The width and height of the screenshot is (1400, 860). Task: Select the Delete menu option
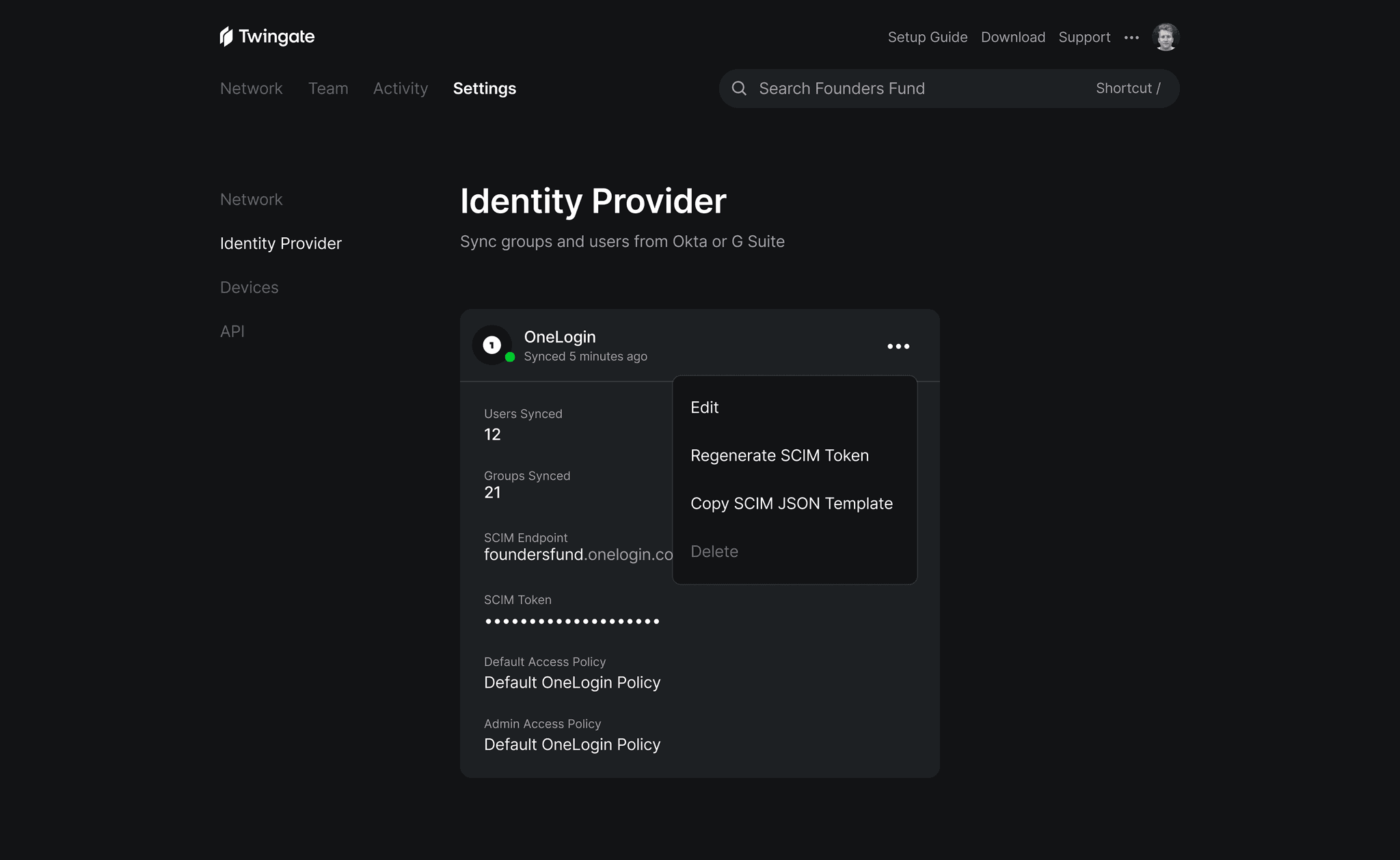point(714,552)
